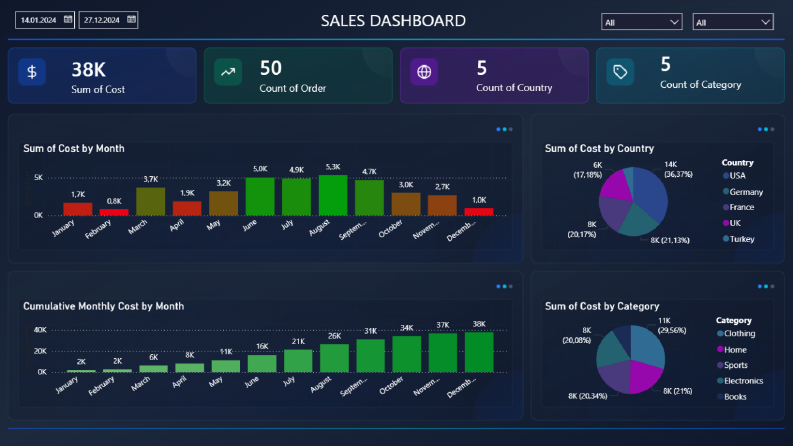Image resolution: width=793 pixels, height=446 pixels.
Task: Click the 50 Count of Order value
Action: [x=271, y=68]
